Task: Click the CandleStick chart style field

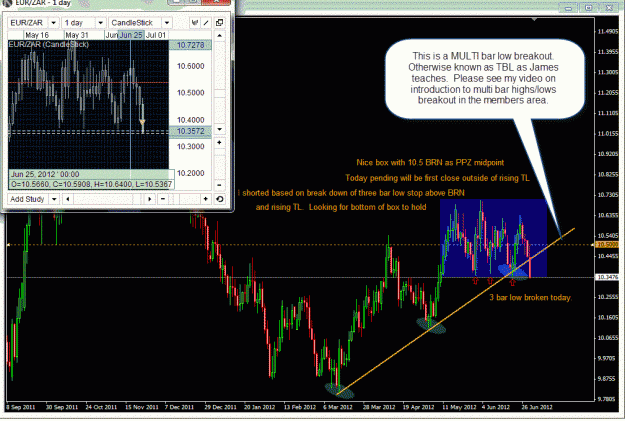Action: (x=135, y=23)
